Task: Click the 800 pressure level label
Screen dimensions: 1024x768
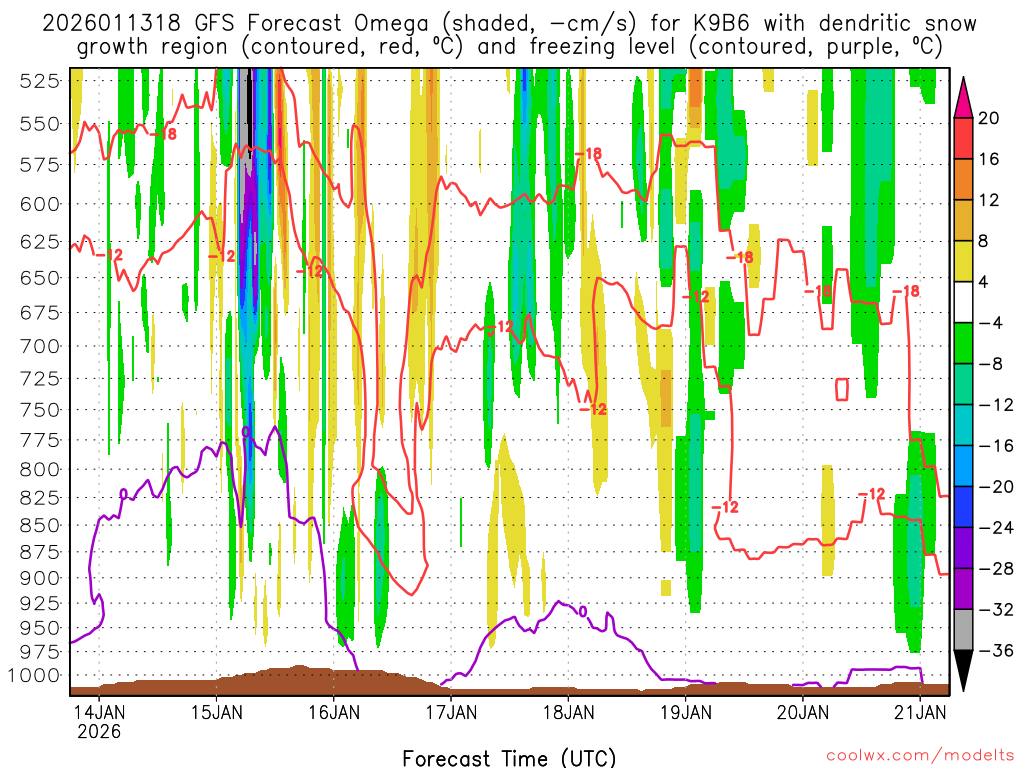Action: click(x=40, y=470)
